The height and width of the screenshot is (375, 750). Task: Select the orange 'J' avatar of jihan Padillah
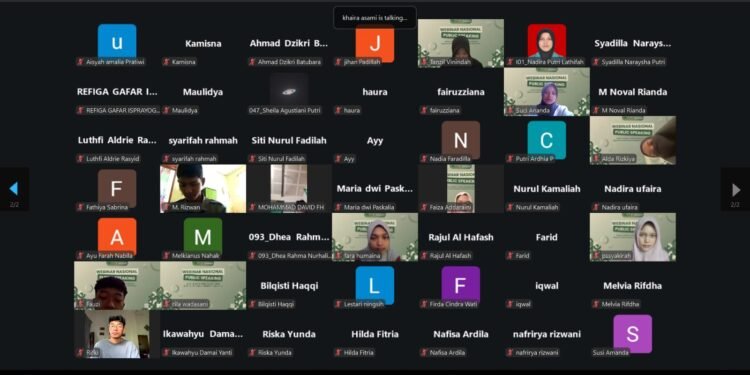[x=375, y=44]
